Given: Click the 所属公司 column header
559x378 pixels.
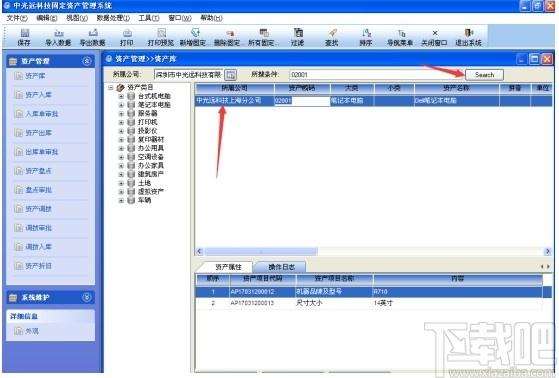Looking at the screenshot, I should [235, 88].
